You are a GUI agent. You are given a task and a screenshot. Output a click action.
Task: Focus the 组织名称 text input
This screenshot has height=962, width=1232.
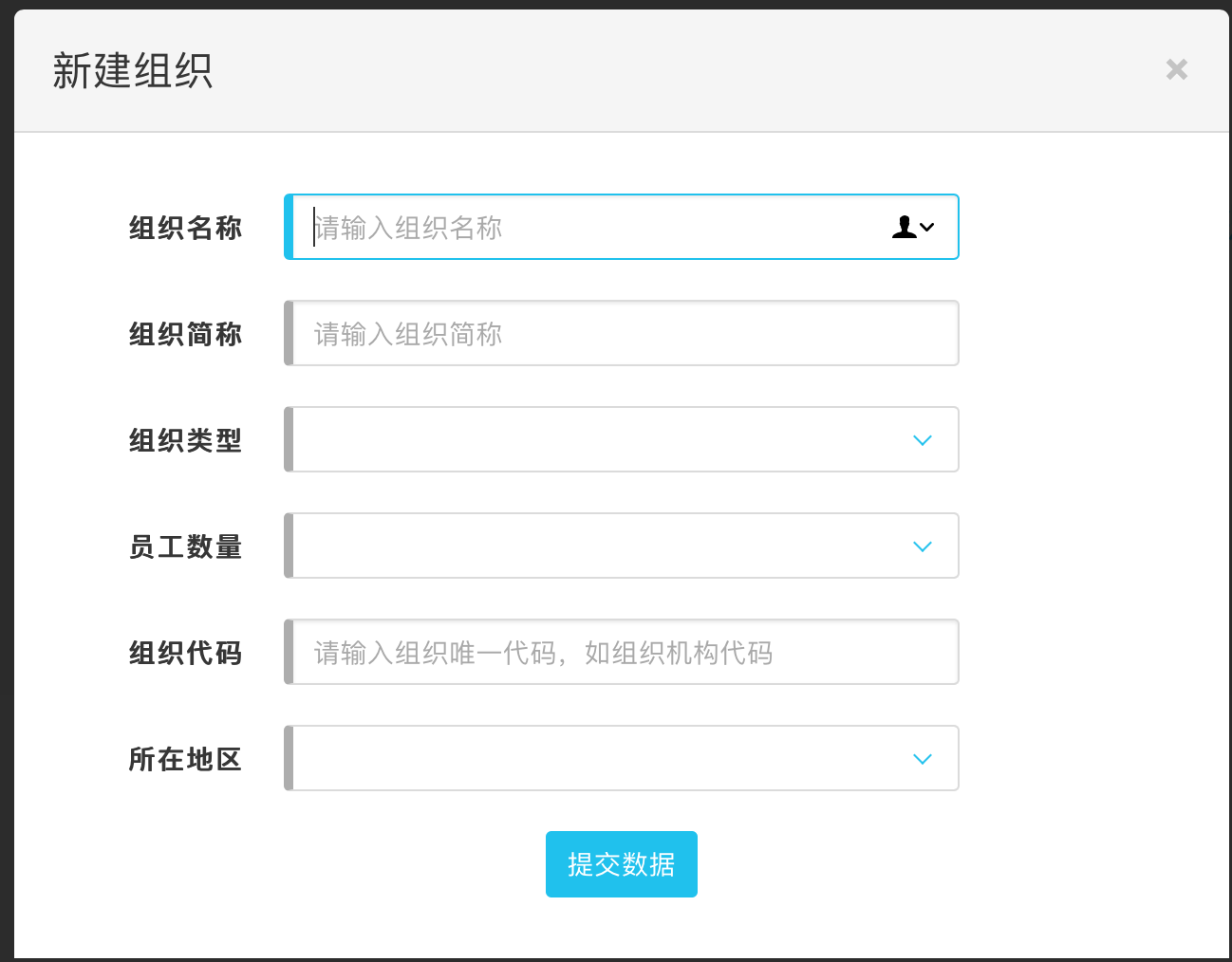[588, 228]
